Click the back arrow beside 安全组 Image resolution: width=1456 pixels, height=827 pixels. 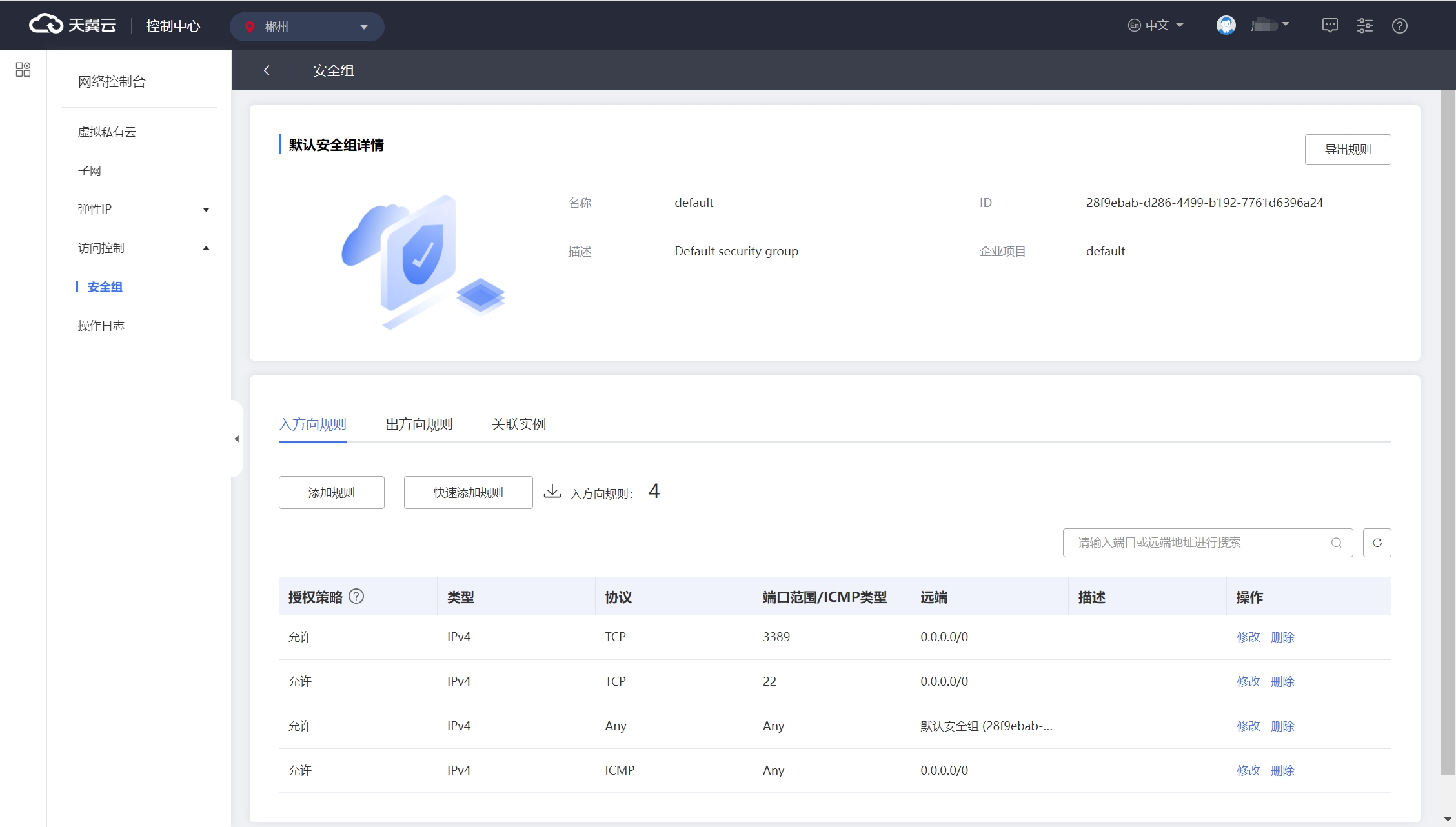click(267, 70)
